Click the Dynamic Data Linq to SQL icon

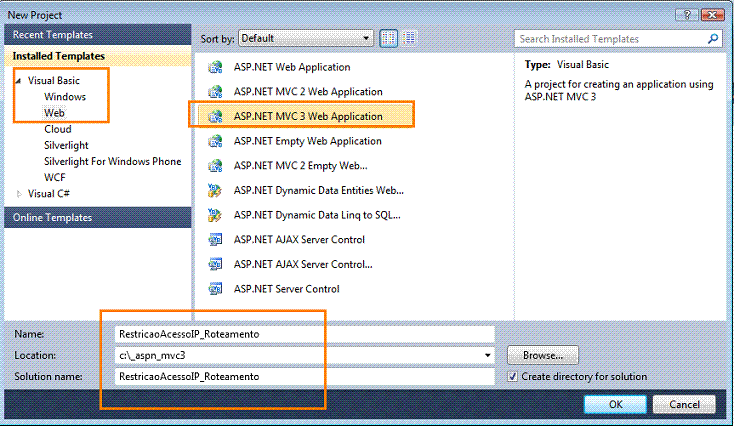coord(215,215)
